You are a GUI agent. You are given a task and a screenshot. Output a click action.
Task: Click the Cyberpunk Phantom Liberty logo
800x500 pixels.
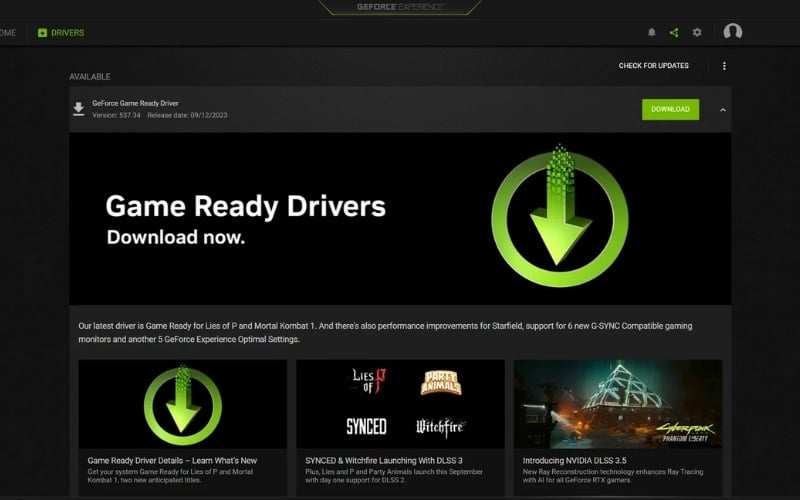click(x=685, y=433)
